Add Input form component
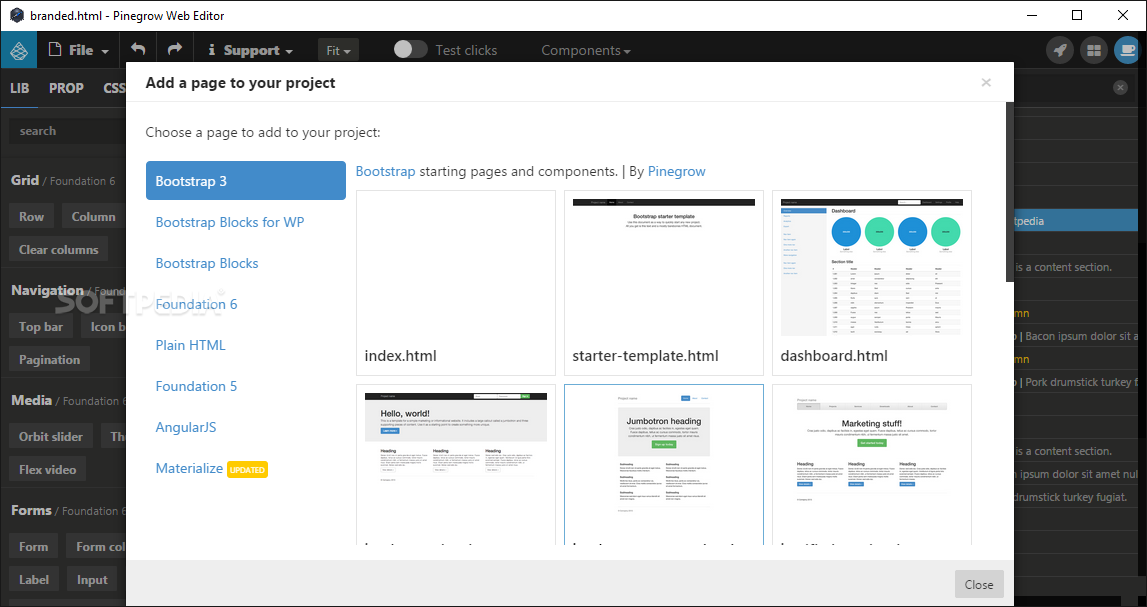Viewport: 1147px width, 607px height. [92, 580]
